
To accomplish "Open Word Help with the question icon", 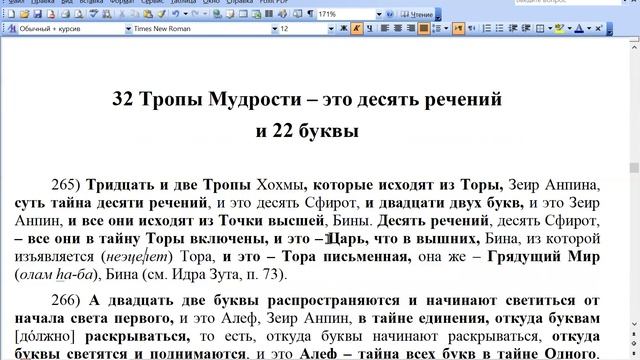I will [390, 14].
